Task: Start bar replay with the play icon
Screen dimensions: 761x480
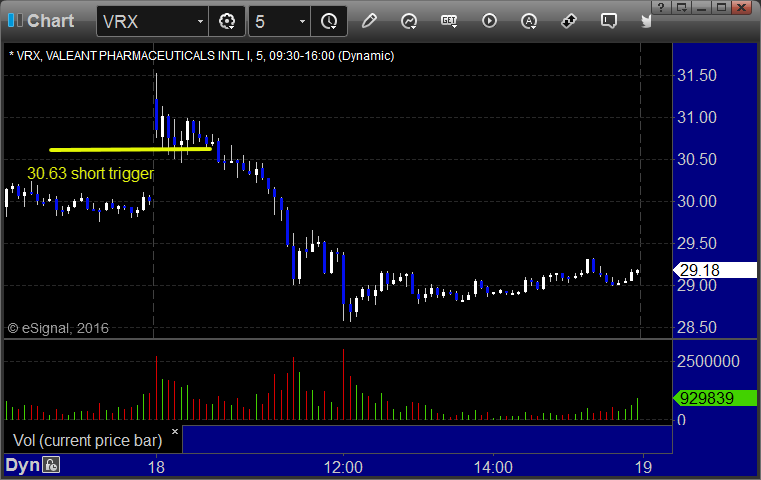Action: pyautogui.click(x=489, y=21)
